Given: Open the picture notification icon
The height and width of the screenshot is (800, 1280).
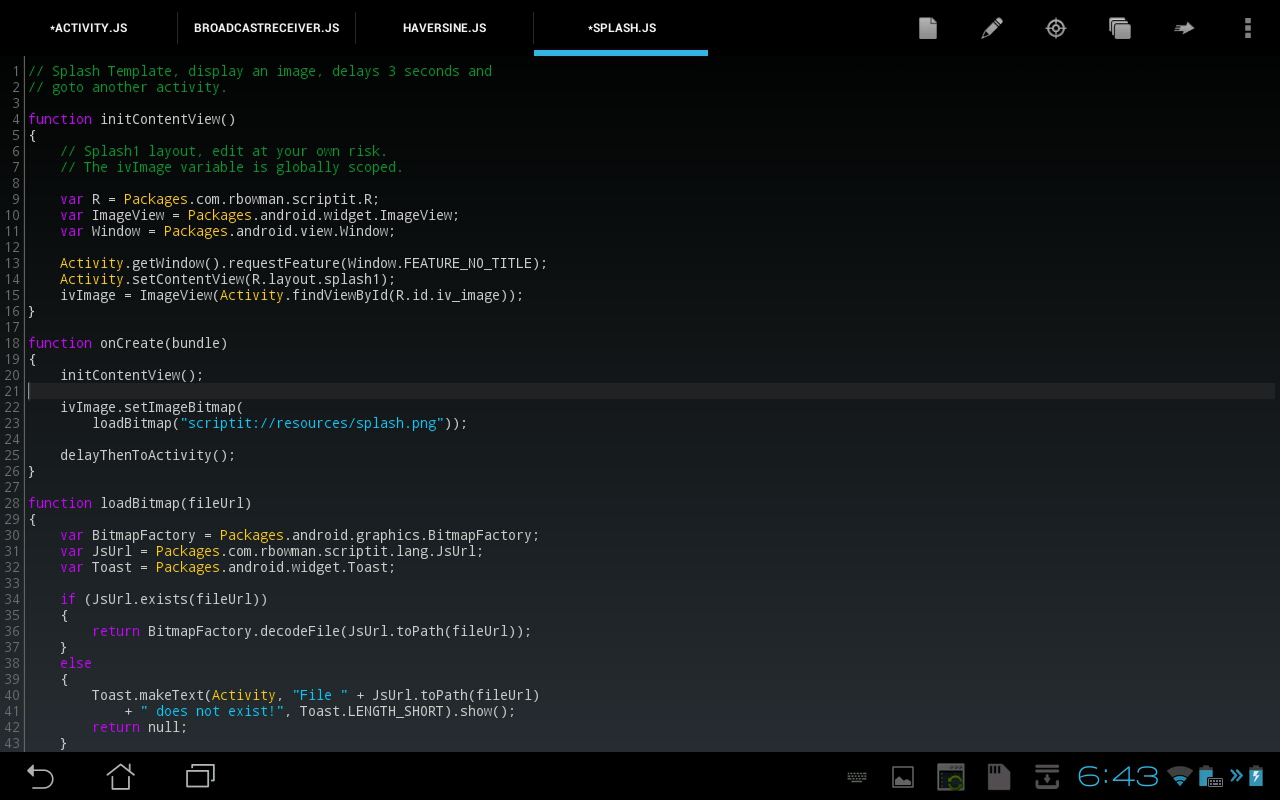Looking at the screenshot, I should (903, 777).
